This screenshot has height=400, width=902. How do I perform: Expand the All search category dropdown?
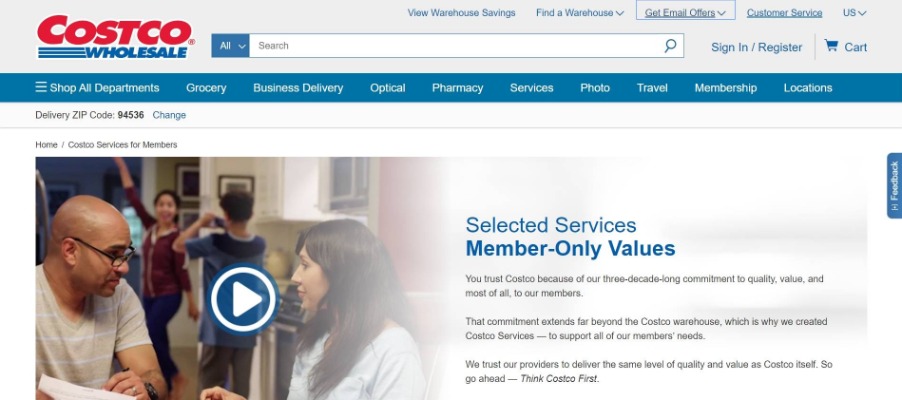click(x=230, y=45)
